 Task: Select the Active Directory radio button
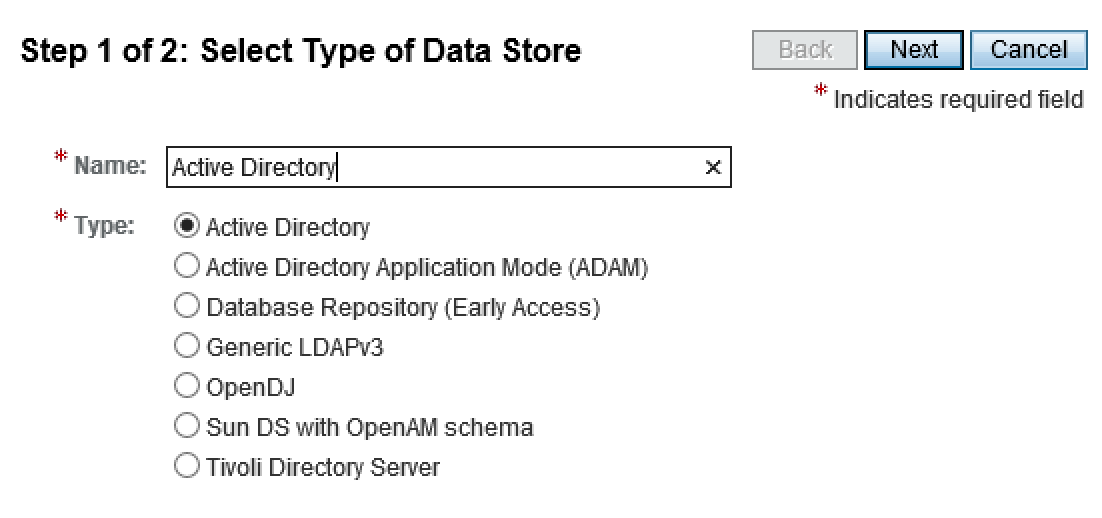187,227
